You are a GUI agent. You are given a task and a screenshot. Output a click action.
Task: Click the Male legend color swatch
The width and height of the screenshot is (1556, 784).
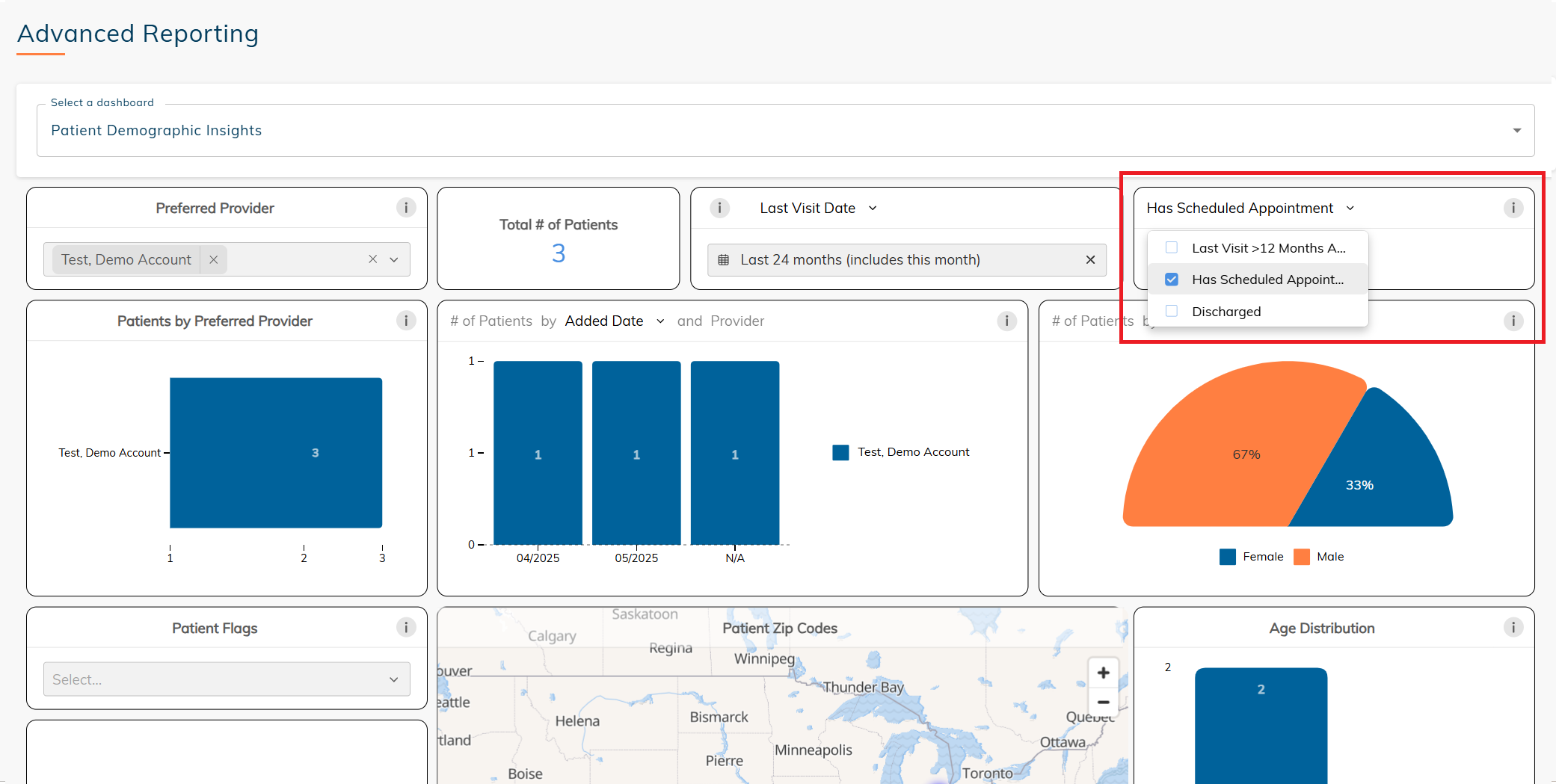pos(1302,557)
